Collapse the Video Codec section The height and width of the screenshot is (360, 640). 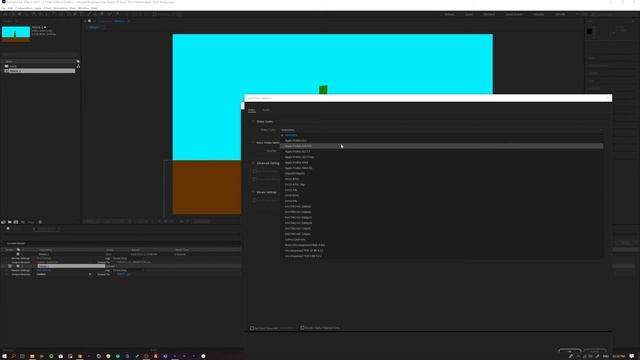[253, 122]
